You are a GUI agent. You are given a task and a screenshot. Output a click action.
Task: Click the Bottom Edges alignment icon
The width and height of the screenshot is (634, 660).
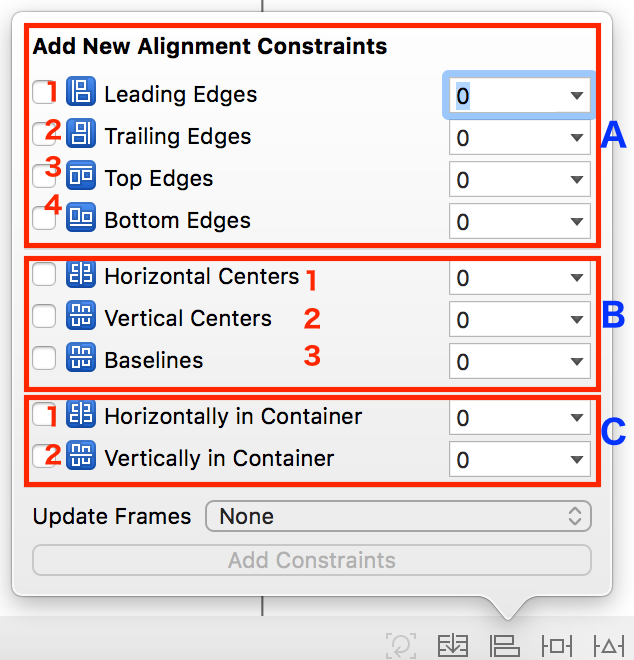80,219
